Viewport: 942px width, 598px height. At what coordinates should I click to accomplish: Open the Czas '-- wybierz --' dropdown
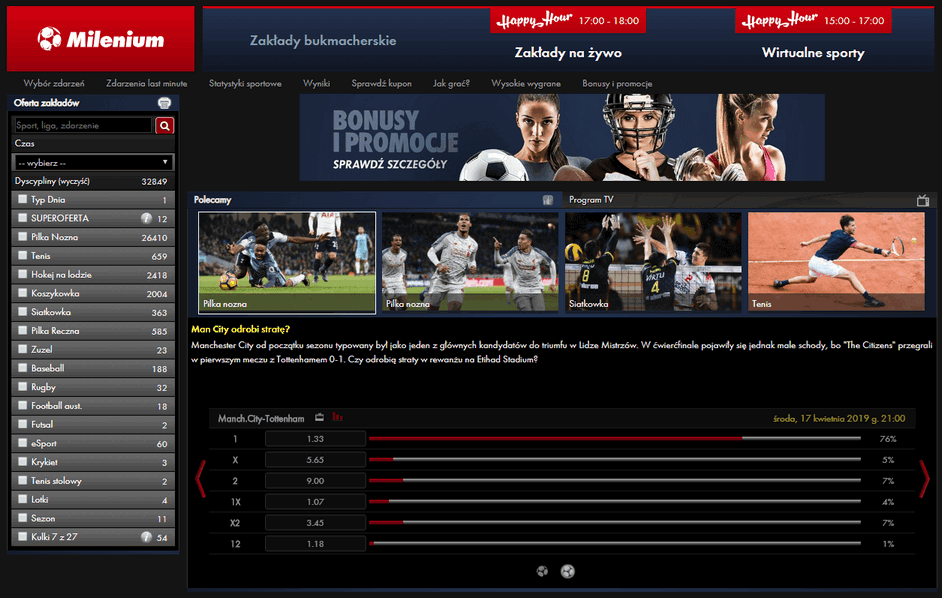click(x=93, y=162)
